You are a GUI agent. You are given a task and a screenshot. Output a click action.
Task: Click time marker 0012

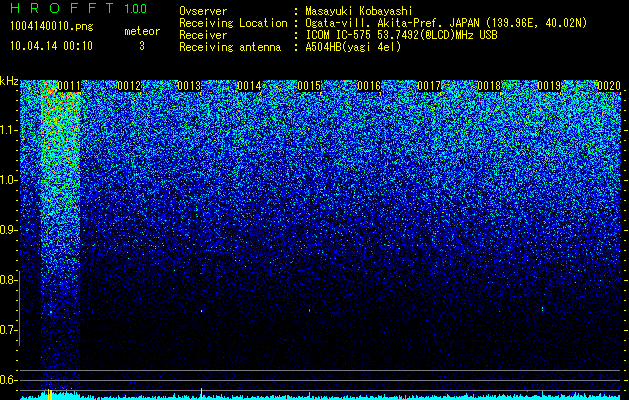click(129, 86)
